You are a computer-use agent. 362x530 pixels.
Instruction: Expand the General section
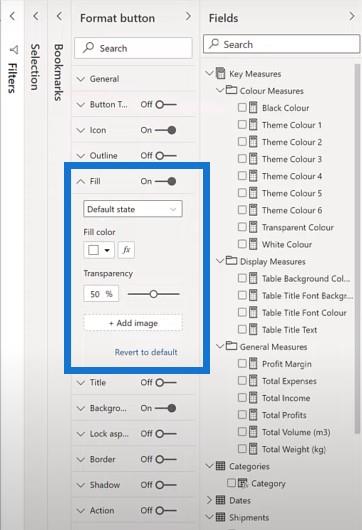81,79
